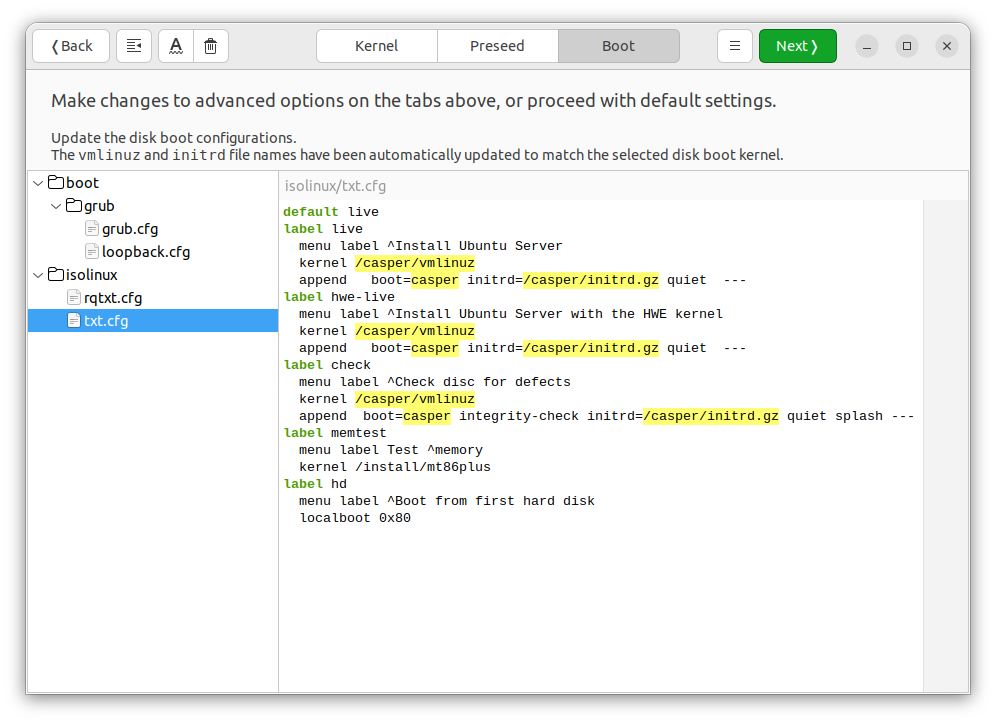Switch to the Kernel tab
This screenshot has width=996, height=723.
pyautogui.click(x=377, y=45)
